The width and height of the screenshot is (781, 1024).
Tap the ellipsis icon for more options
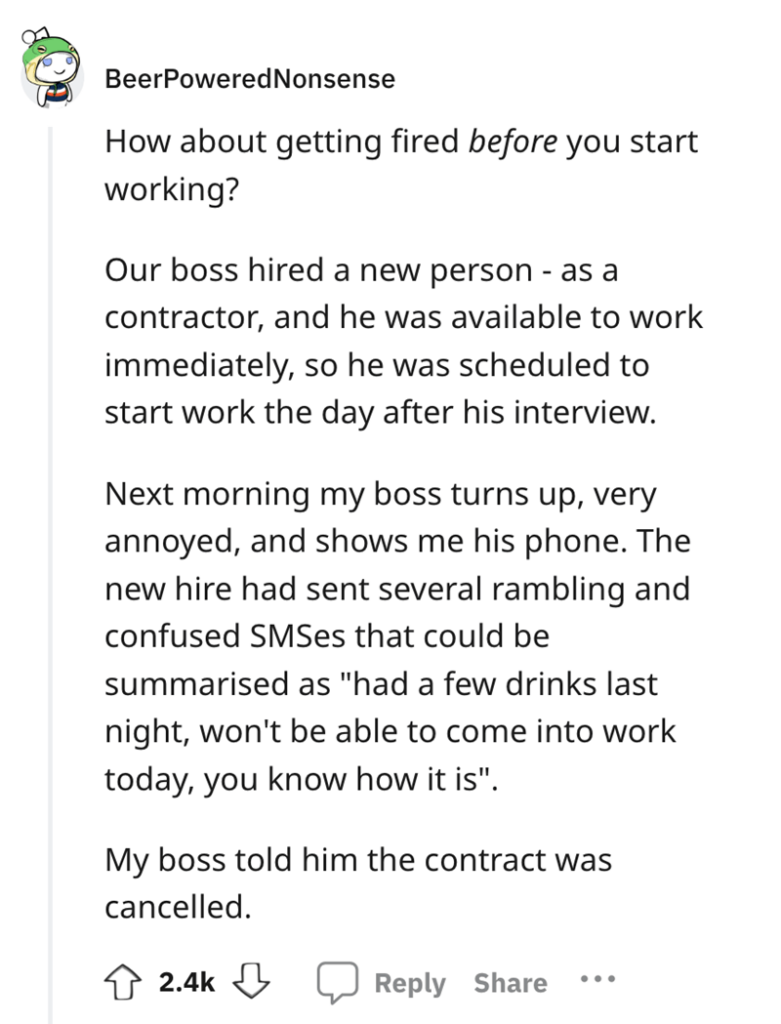pyautogui.click(x=596, y=982)
